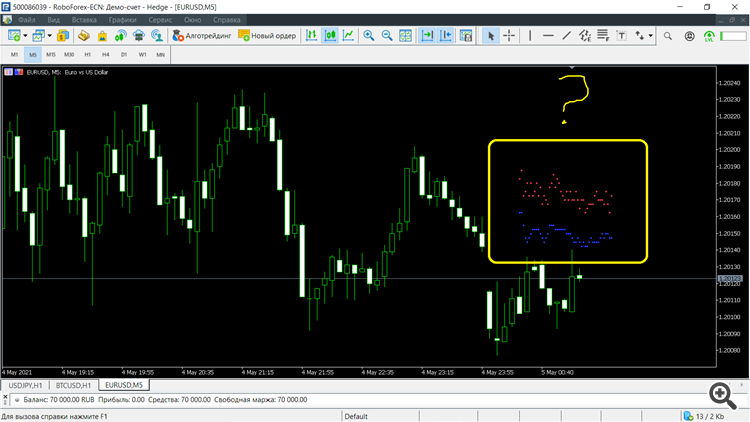Screen dimensions: 750x422
Task: Open the Окно menu
Action: click(193, 20)
